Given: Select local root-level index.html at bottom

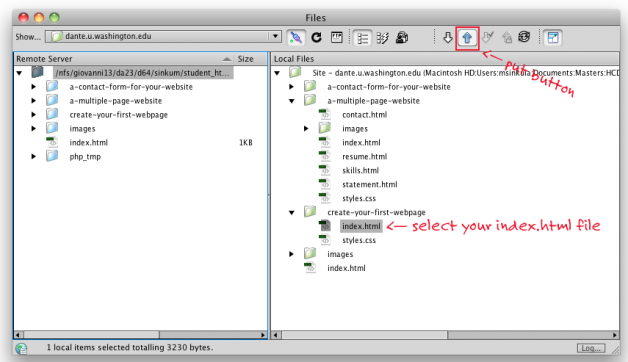Looking at the screenshot, I should pyautogui.click(x=346, y=268).
